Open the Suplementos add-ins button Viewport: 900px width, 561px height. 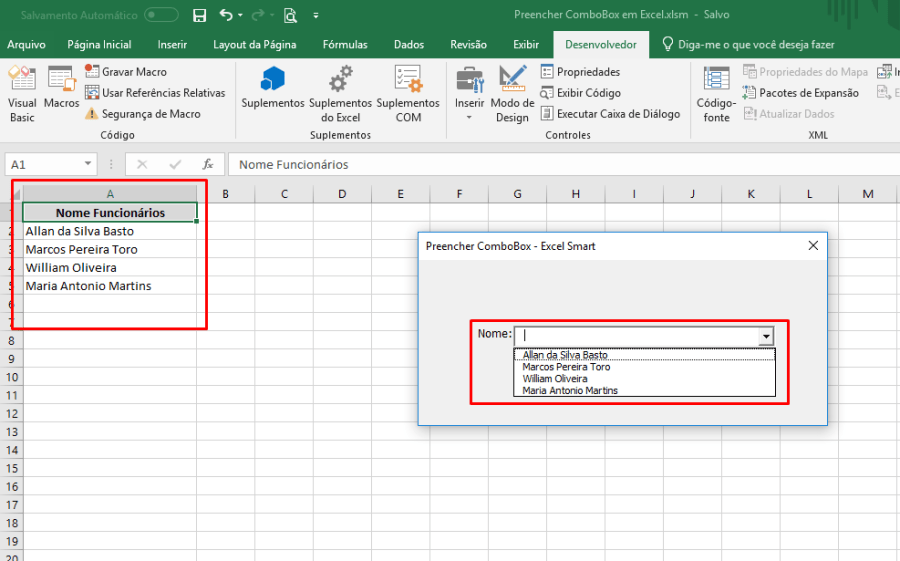click(273, 87)
